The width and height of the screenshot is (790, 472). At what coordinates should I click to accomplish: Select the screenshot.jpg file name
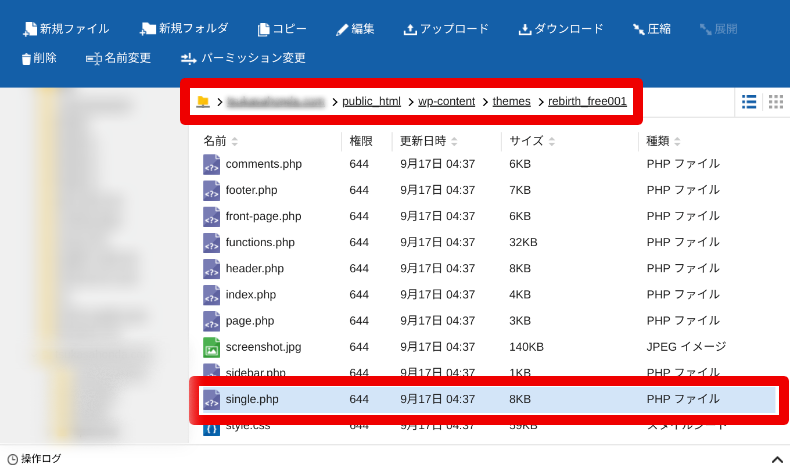point(264,348)
